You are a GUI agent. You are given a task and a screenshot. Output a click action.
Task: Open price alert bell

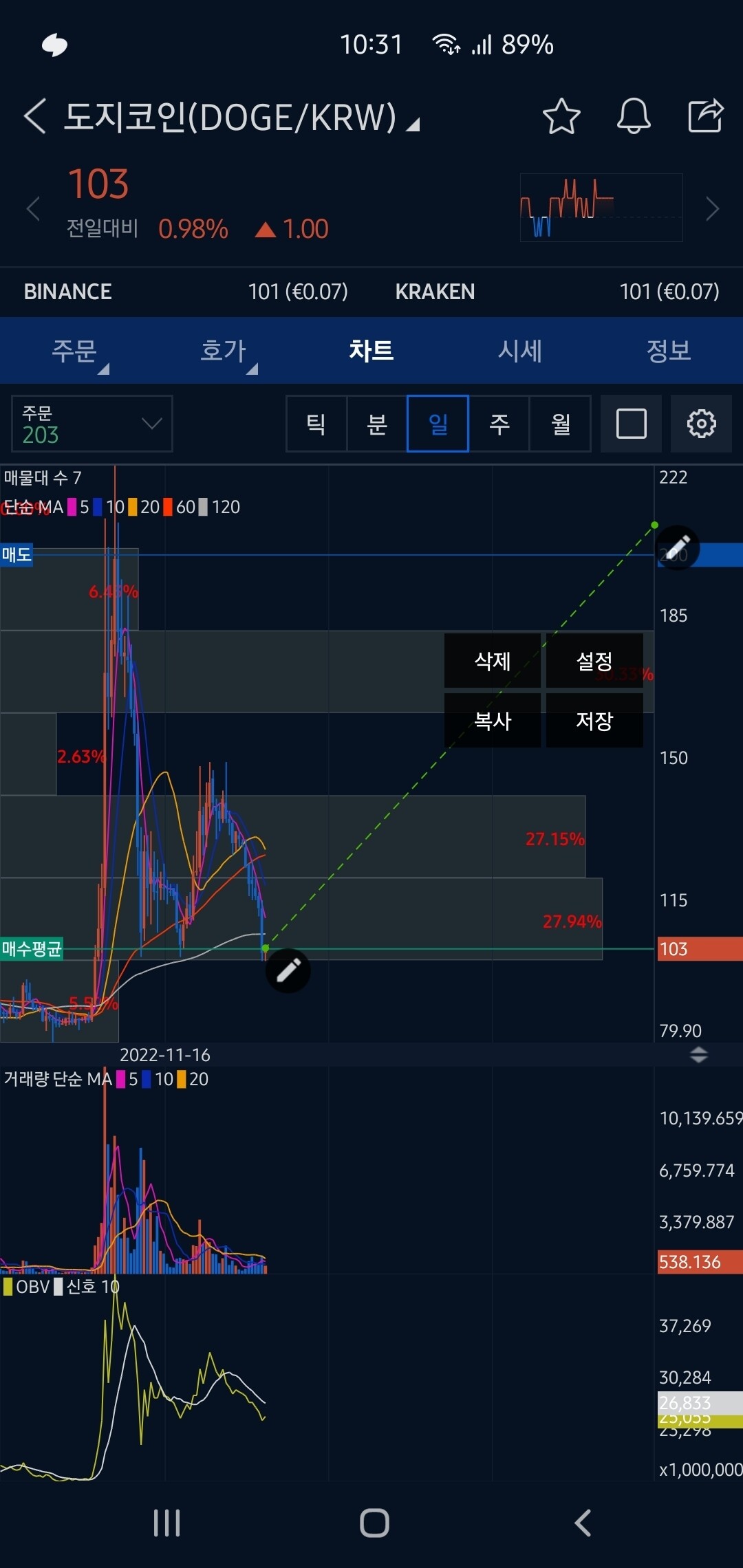[x=634, y=116]
